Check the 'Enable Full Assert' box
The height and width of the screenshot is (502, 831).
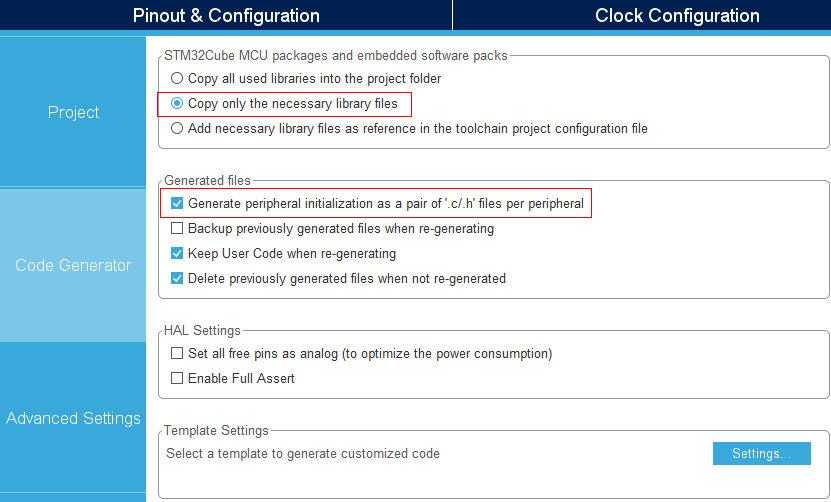tap(177, 378)
